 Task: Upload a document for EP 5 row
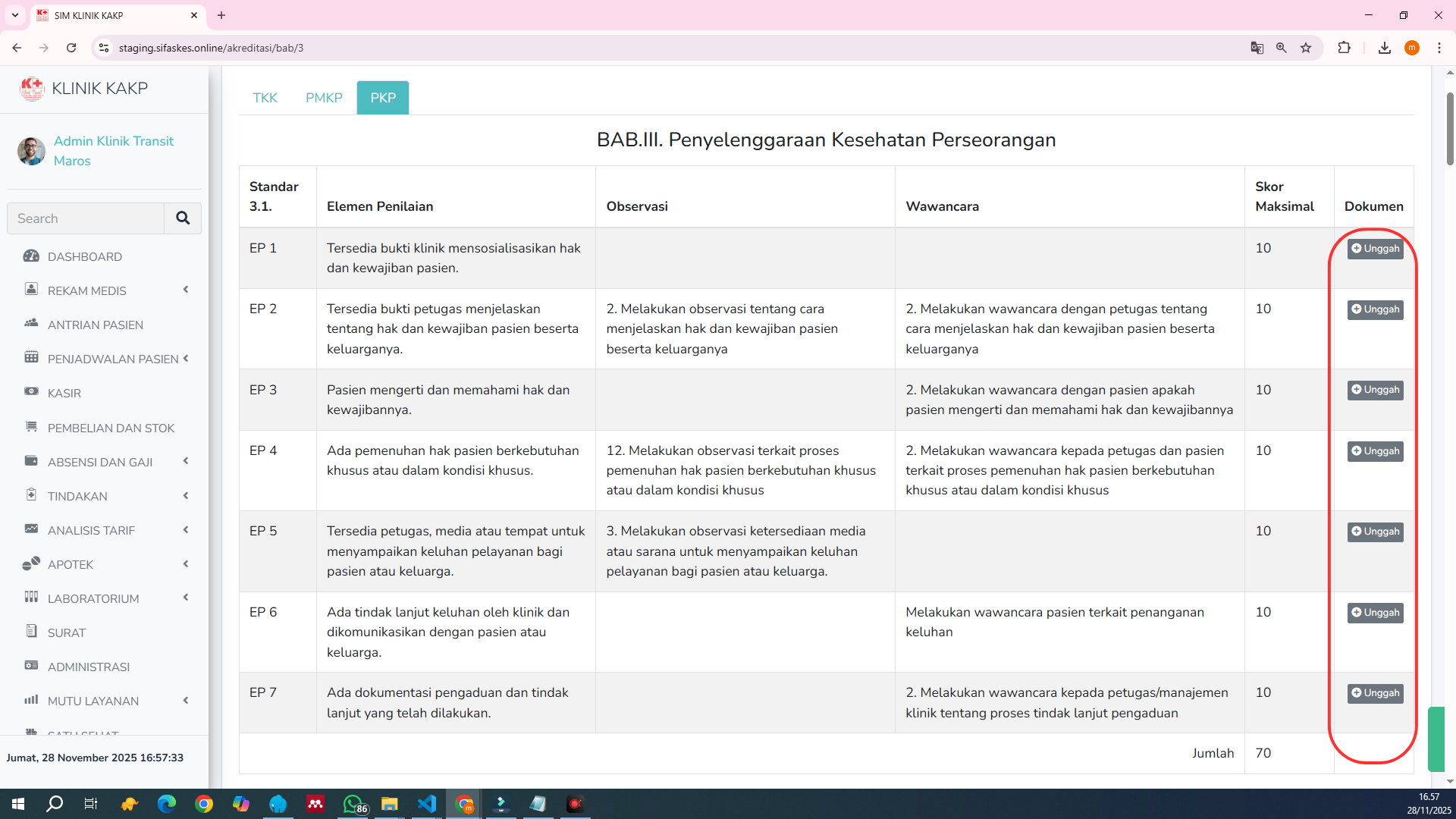(1375, 532)
